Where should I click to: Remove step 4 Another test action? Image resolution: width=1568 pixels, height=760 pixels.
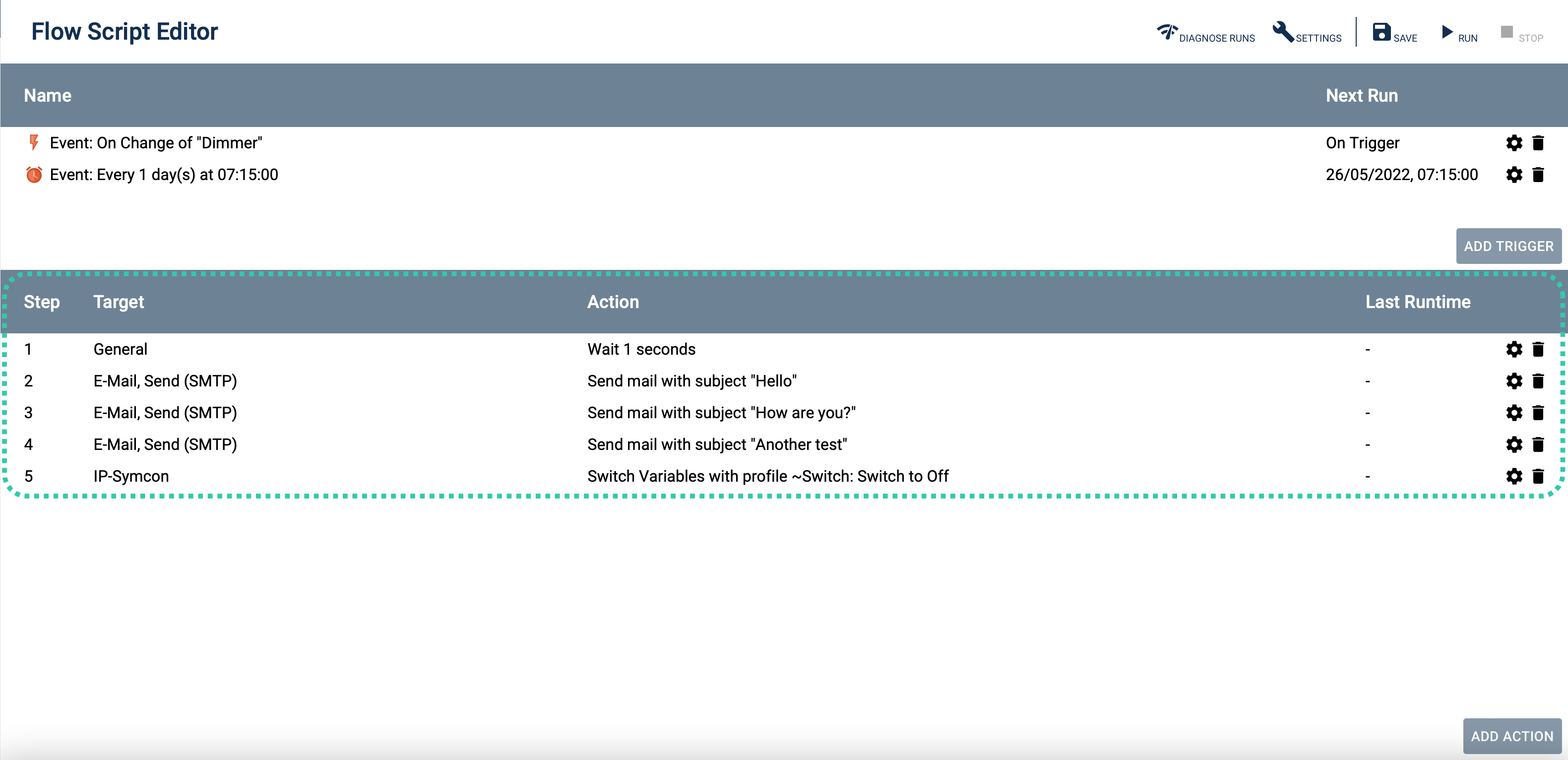(x=1538, y=444)
